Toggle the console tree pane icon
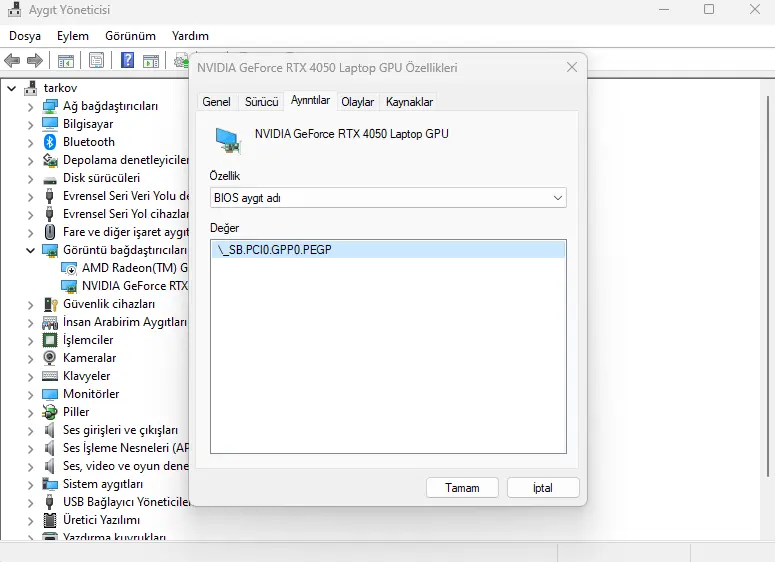Viewport: 775px width, 562px height. point(66,61)
